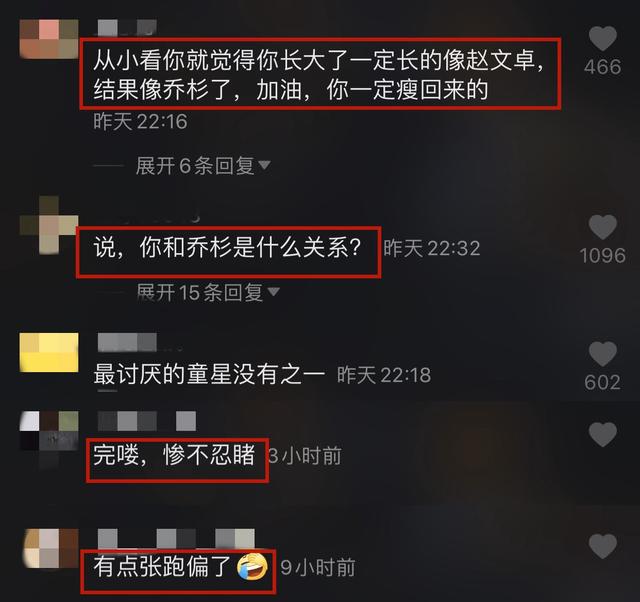Open avatar of 完喽，惨不忍睹 commenter
Screen dimensions: 640x602
tap(49, 431)
